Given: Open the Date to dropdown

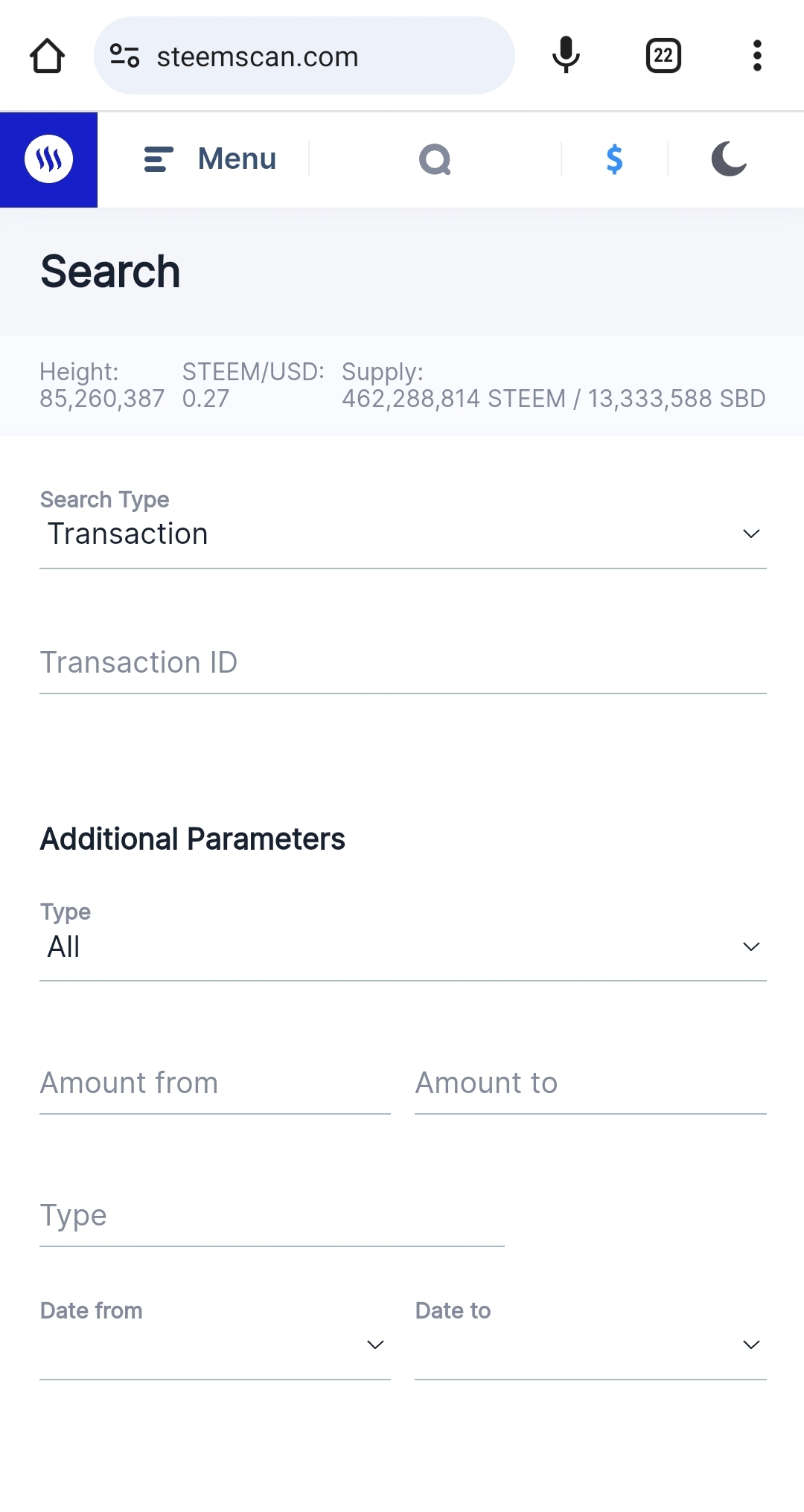Looking at the screenshot, I should point(590,1345).
